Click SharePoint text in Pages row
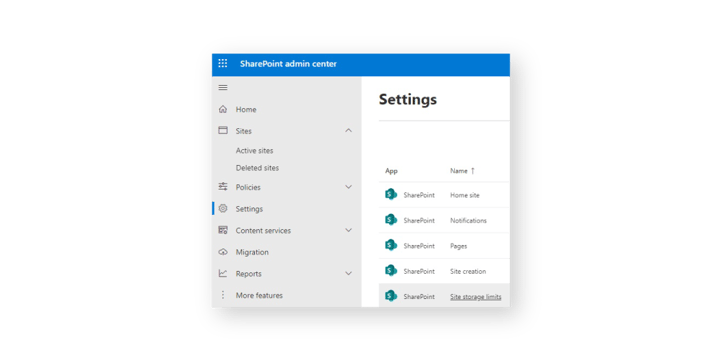 (419, 246)
